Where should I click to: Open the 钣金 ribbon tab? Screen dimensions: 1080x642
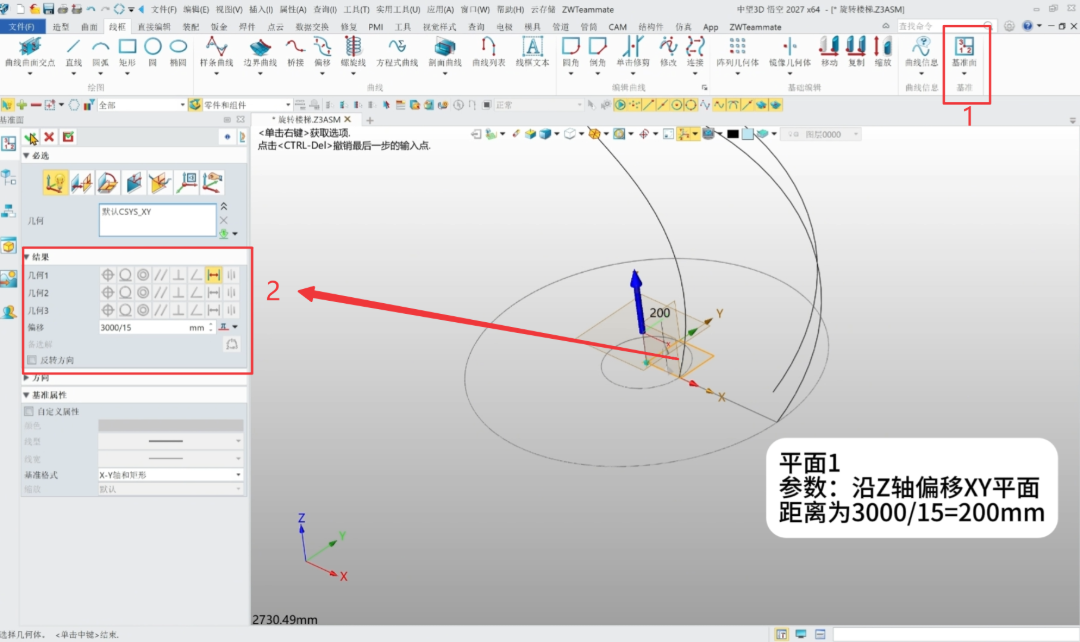pos(219,27)
